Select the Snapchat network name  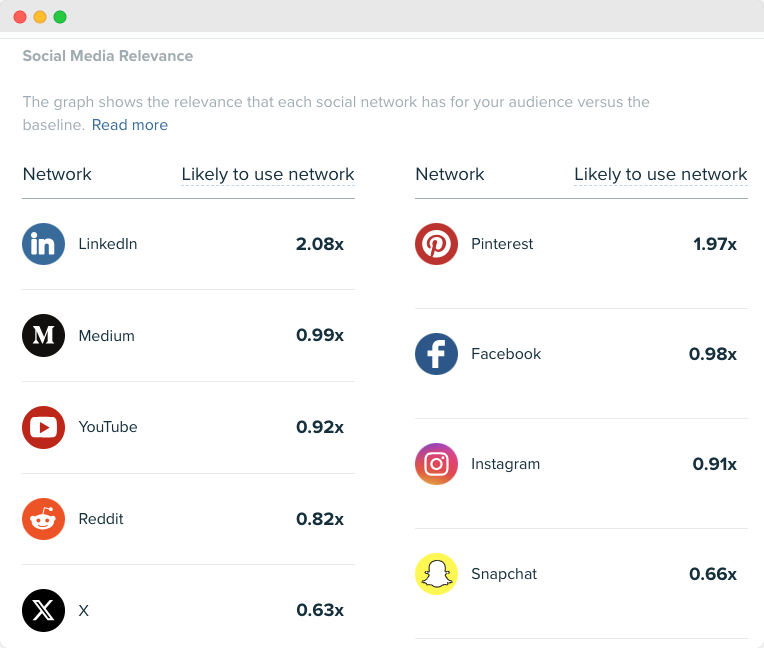point(504,574)
